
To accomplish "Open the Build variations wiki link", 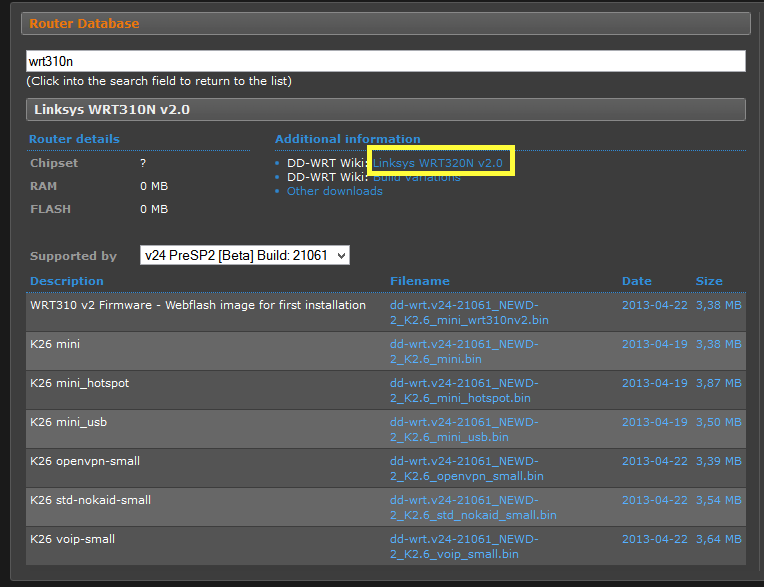I will point(416,177).
